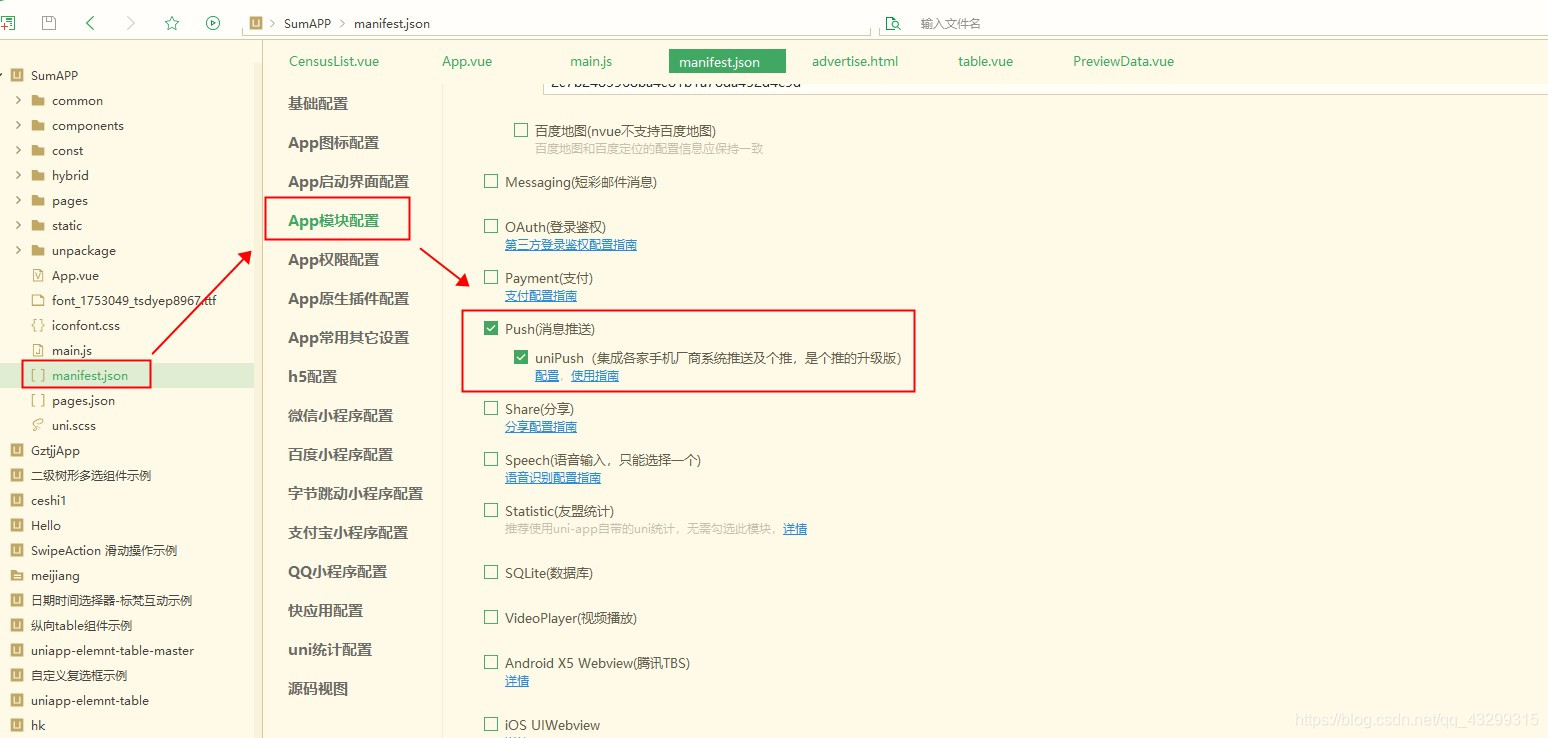
Task: Open the Statistic 详情 link
Action: click(795, 529)
